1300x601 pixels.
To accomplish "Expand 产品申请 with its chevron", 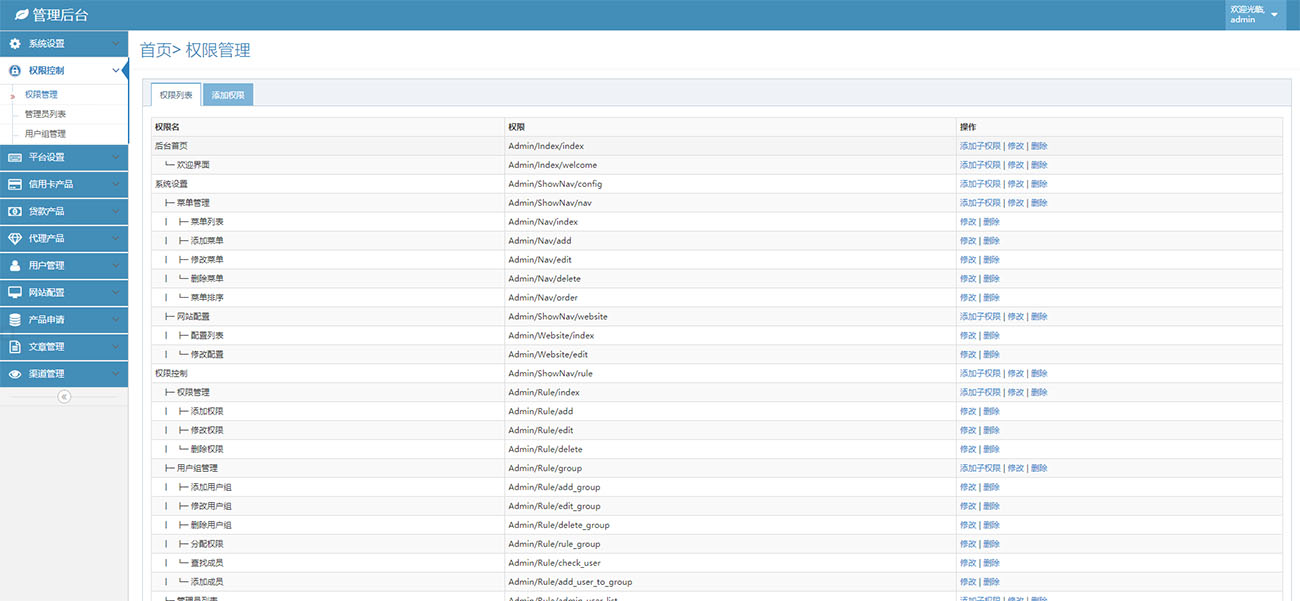I will point(116,319).
